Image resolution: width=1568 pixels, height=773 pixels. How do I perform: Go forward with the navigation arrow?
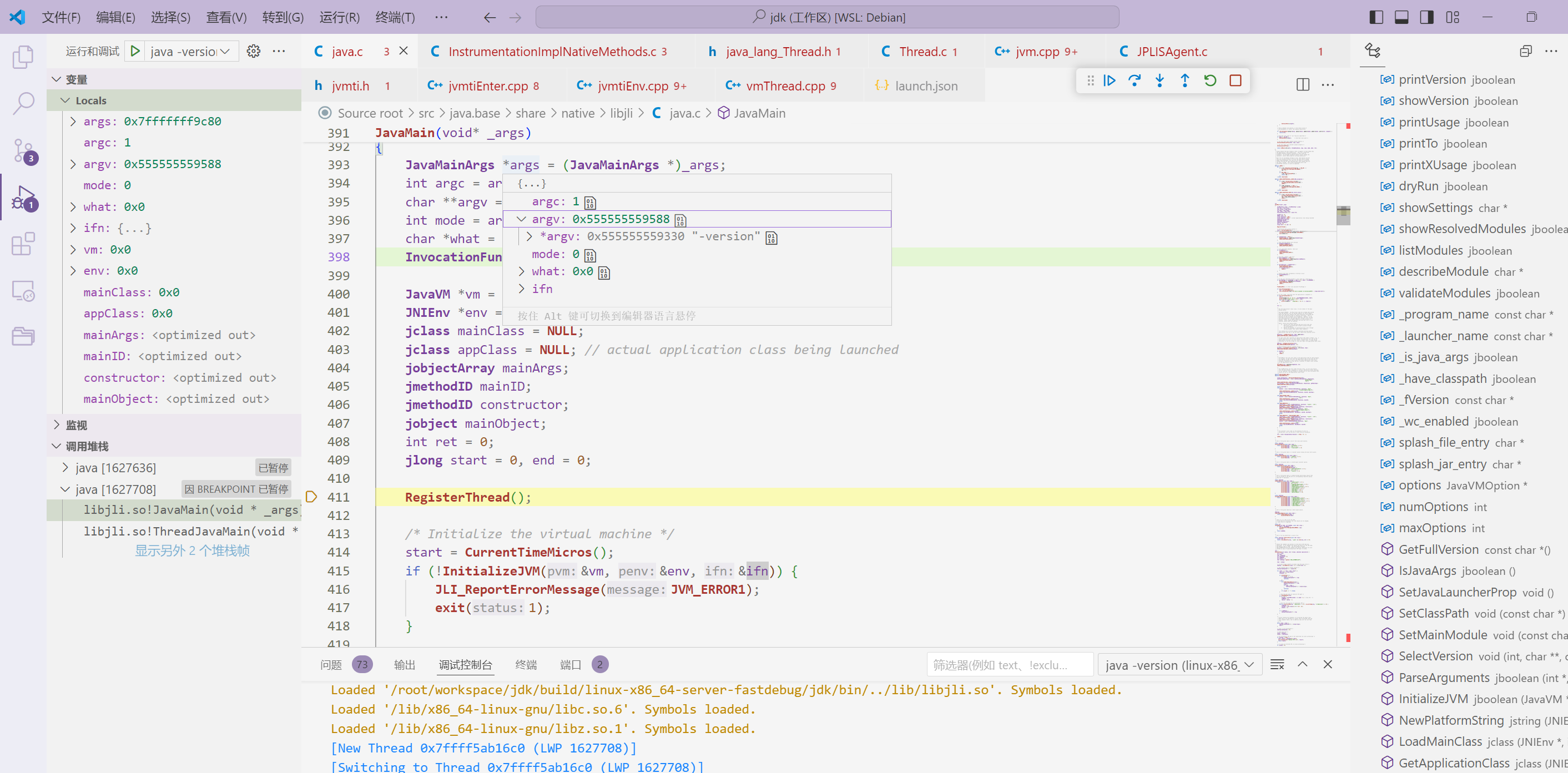pos(515,17)
